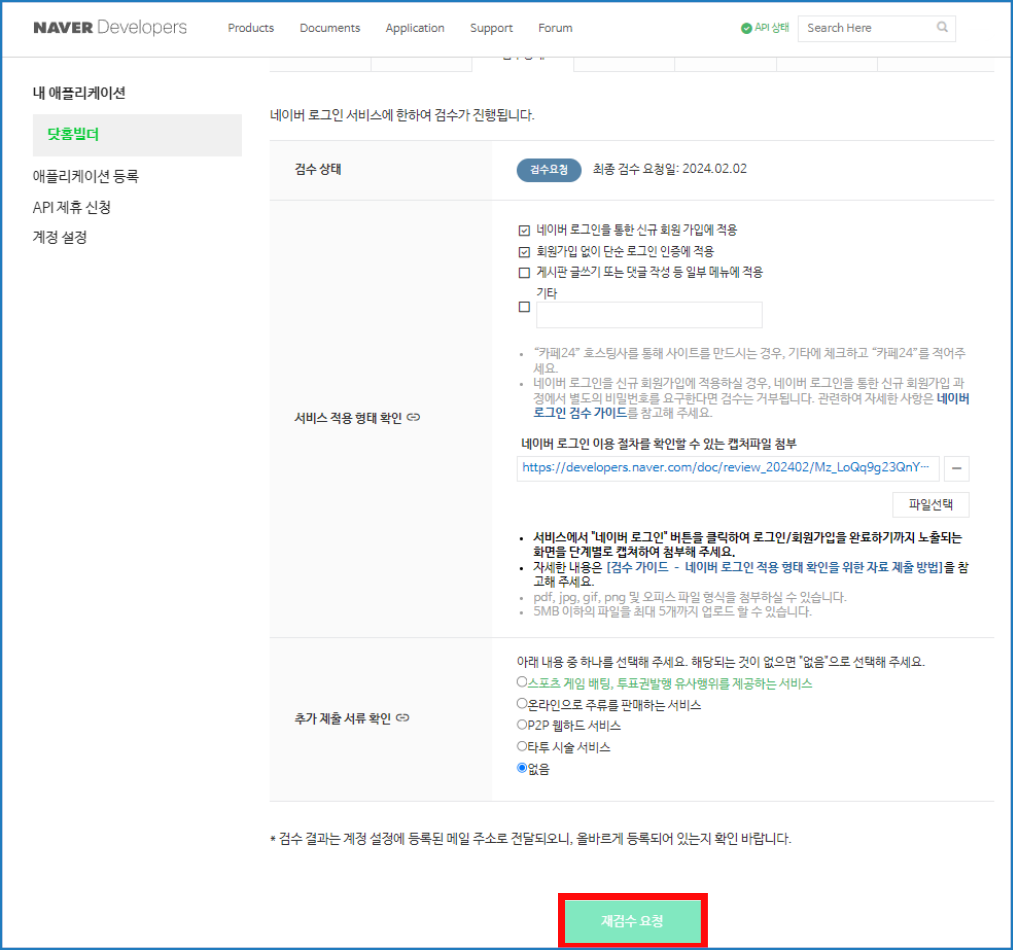Choose the 없음 radio option
1013x950 pixels.
(x=521, y=768)
